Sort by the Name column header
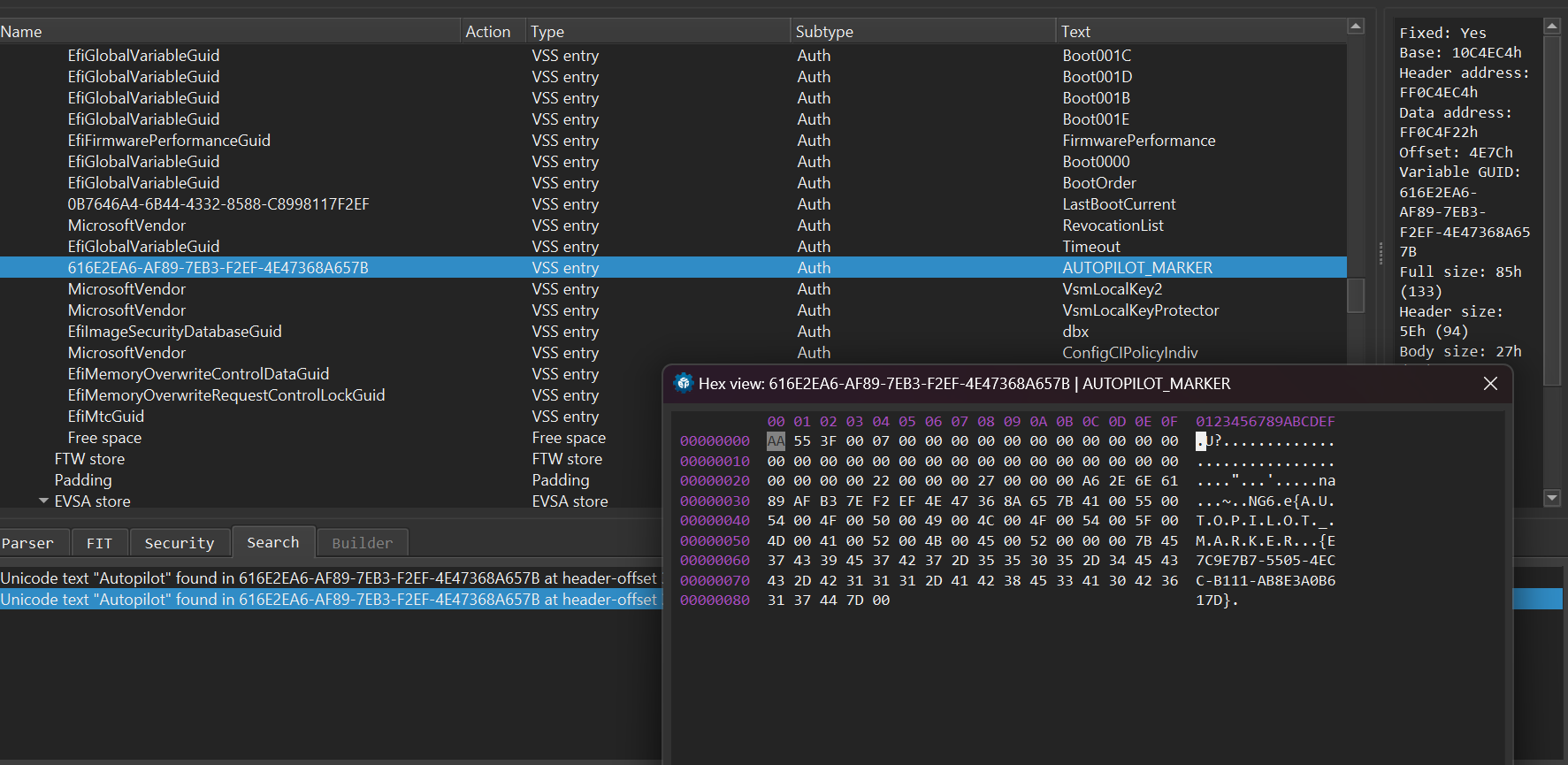 [230, 31]
